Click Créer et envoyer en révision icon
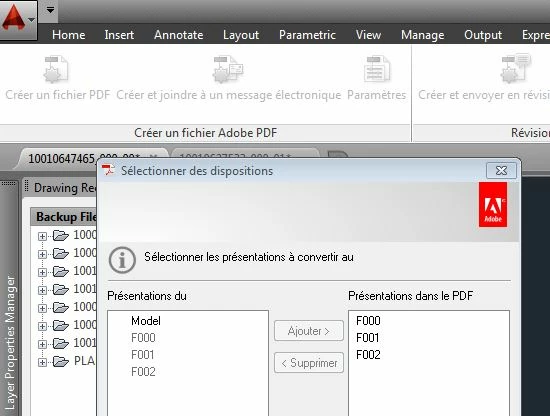 [x=515, y=68]
